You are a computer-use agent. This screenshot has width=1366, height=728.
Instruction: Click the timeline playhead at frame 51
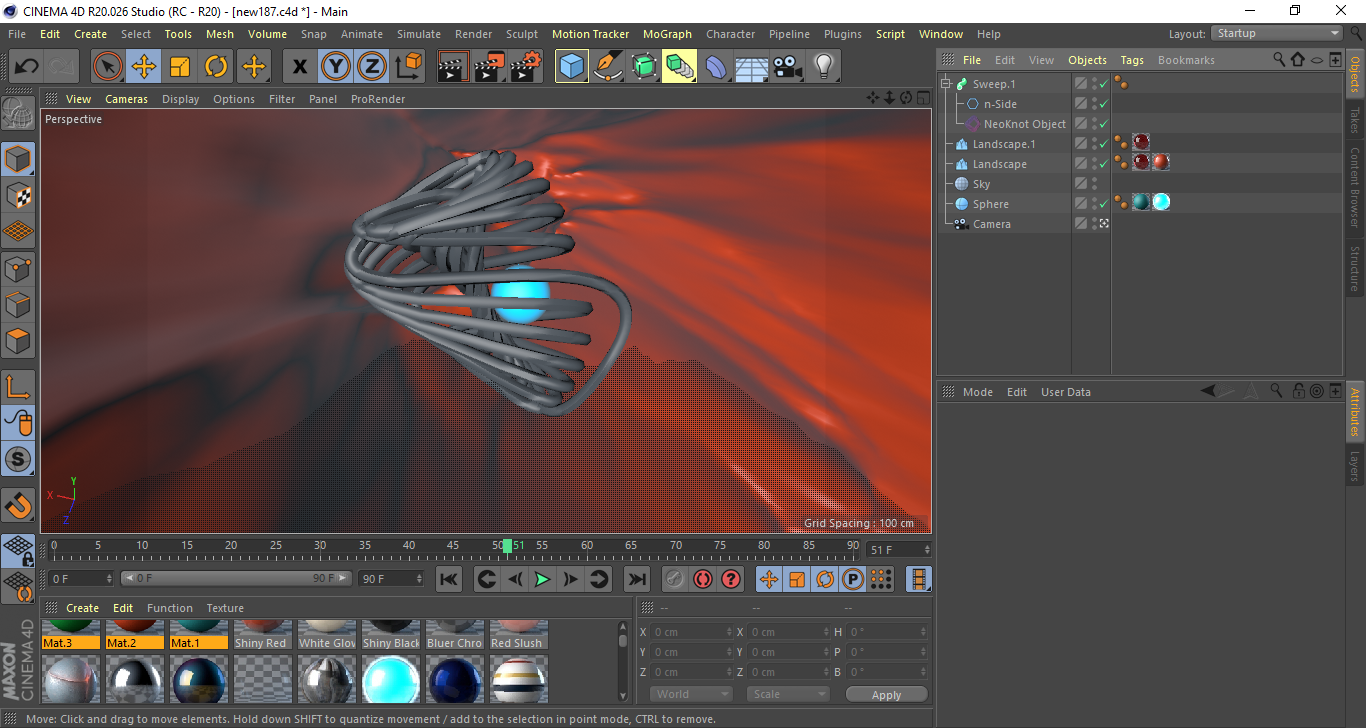(x=508, y=546)
